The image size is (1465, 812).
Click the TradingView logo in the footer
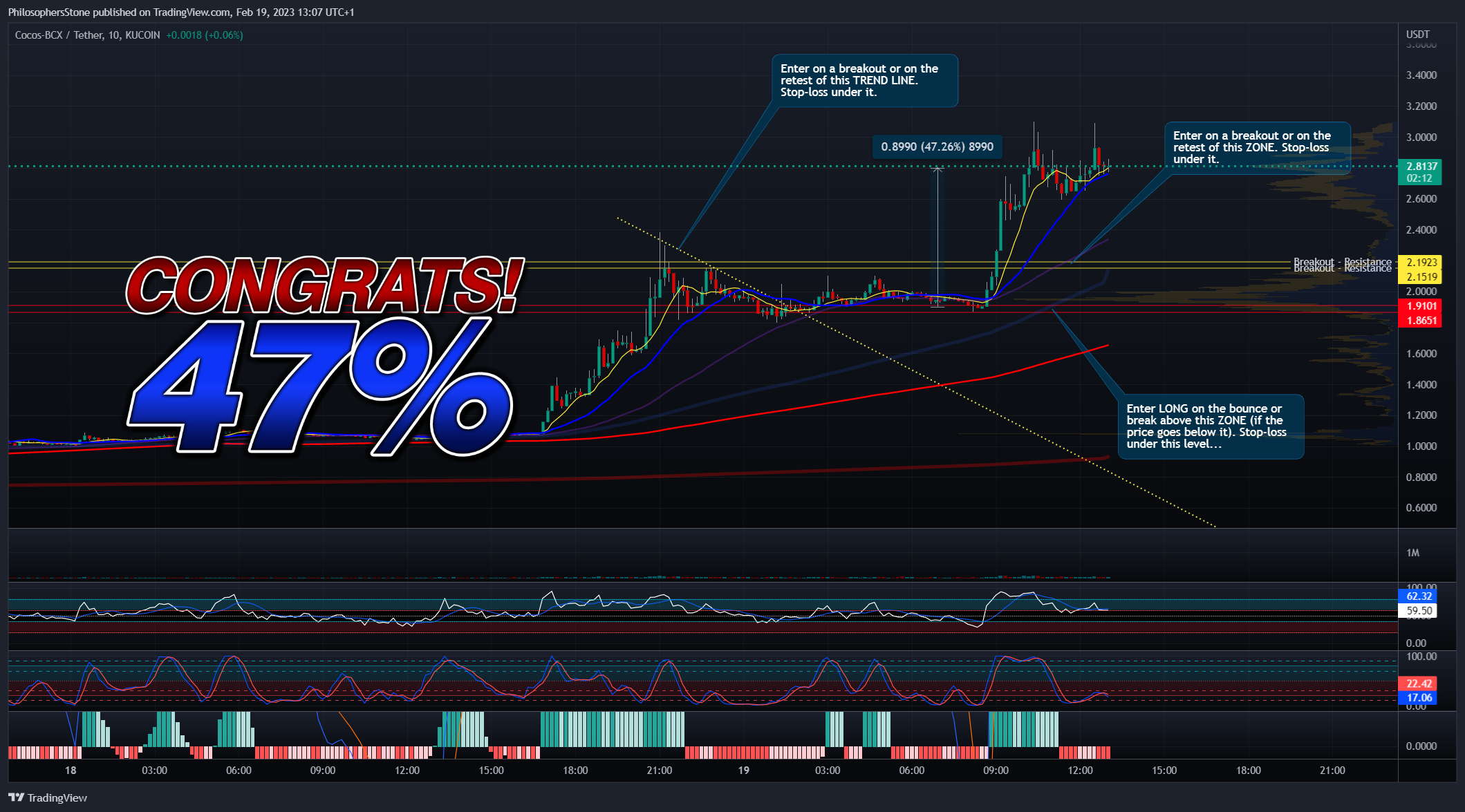48,797
